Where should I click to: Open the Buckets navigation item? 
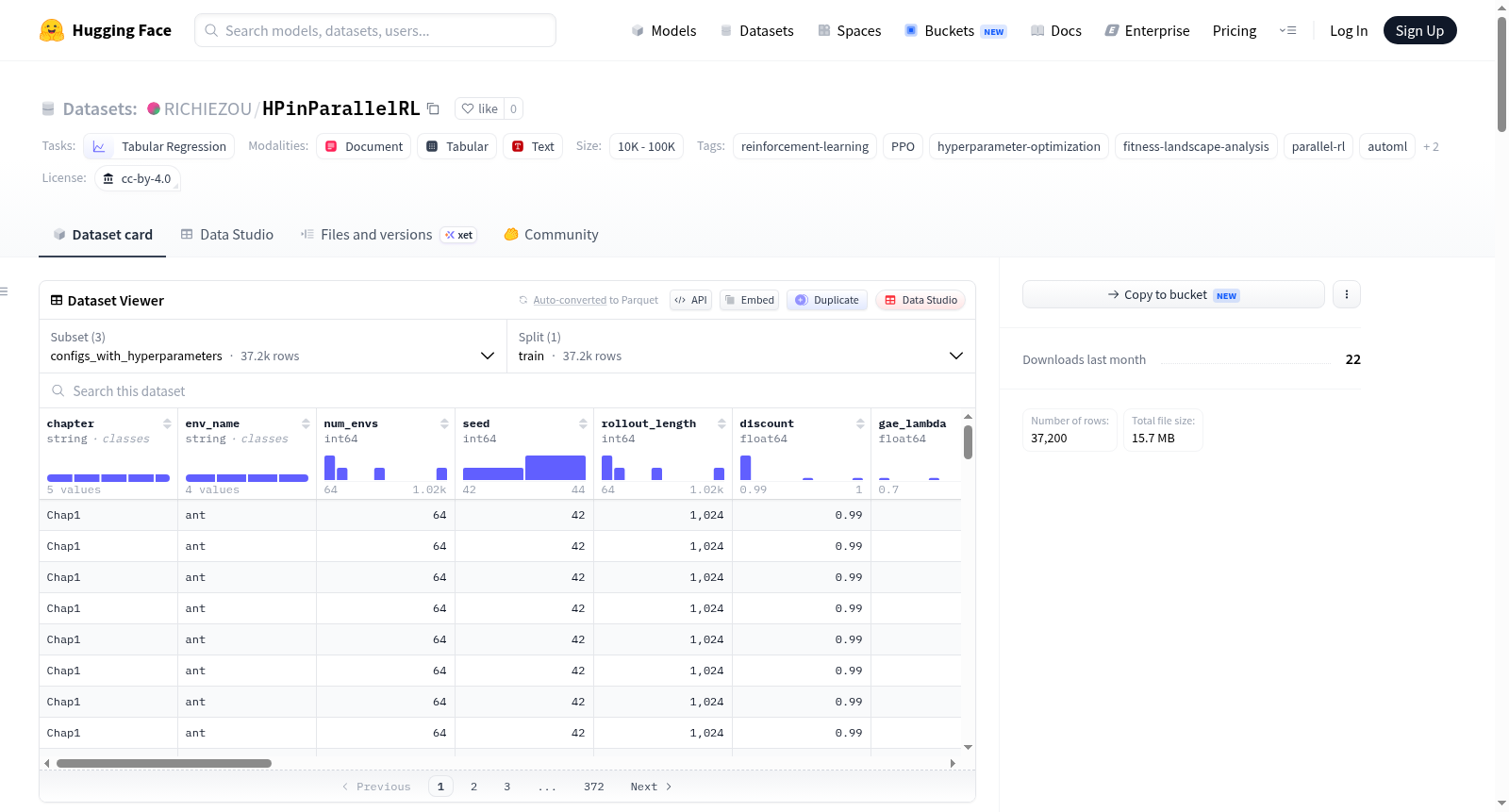[955, 30]
